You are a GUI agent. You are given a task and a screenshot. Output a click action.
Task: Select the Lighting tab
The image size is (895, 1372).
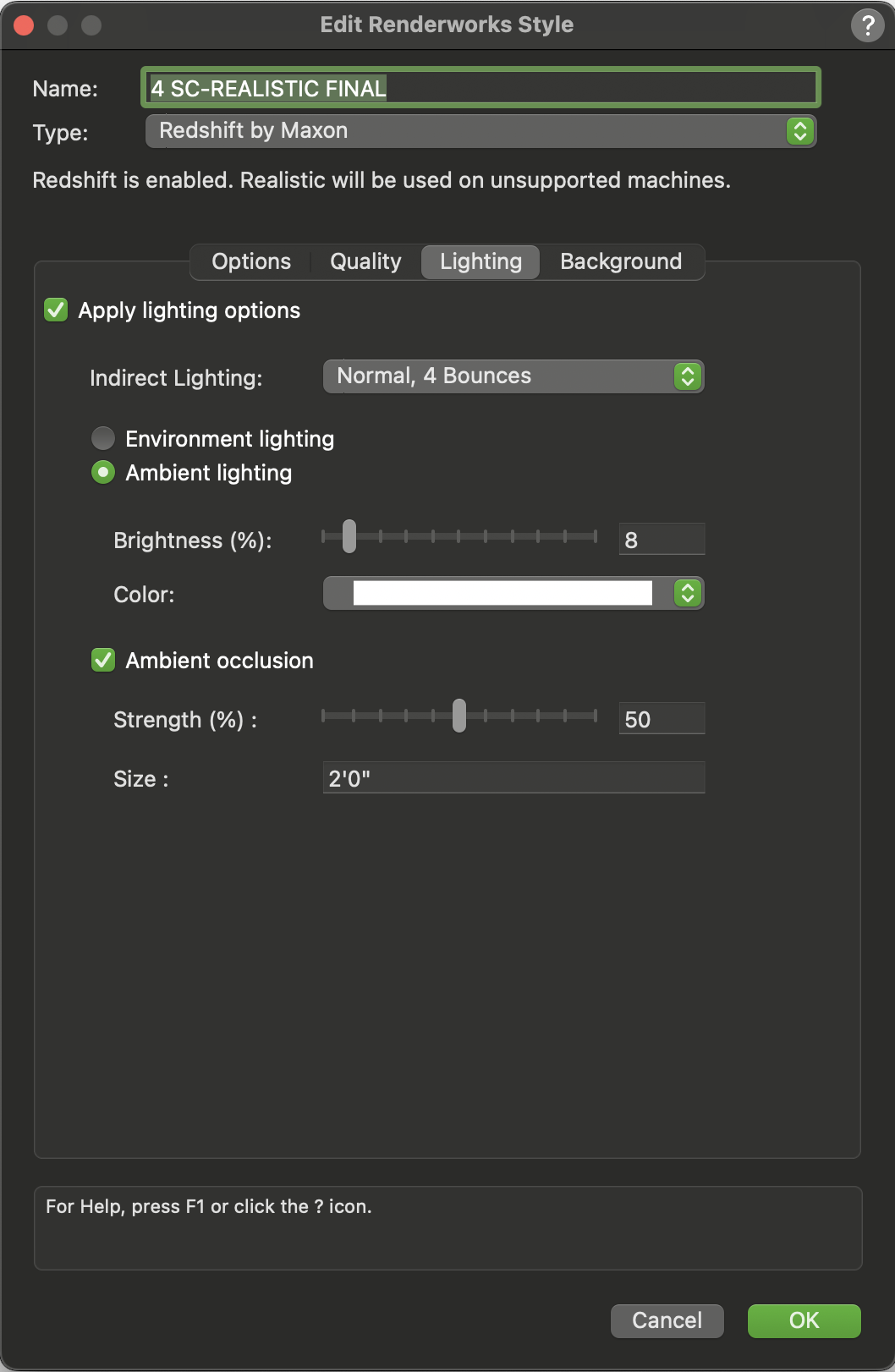480,261
